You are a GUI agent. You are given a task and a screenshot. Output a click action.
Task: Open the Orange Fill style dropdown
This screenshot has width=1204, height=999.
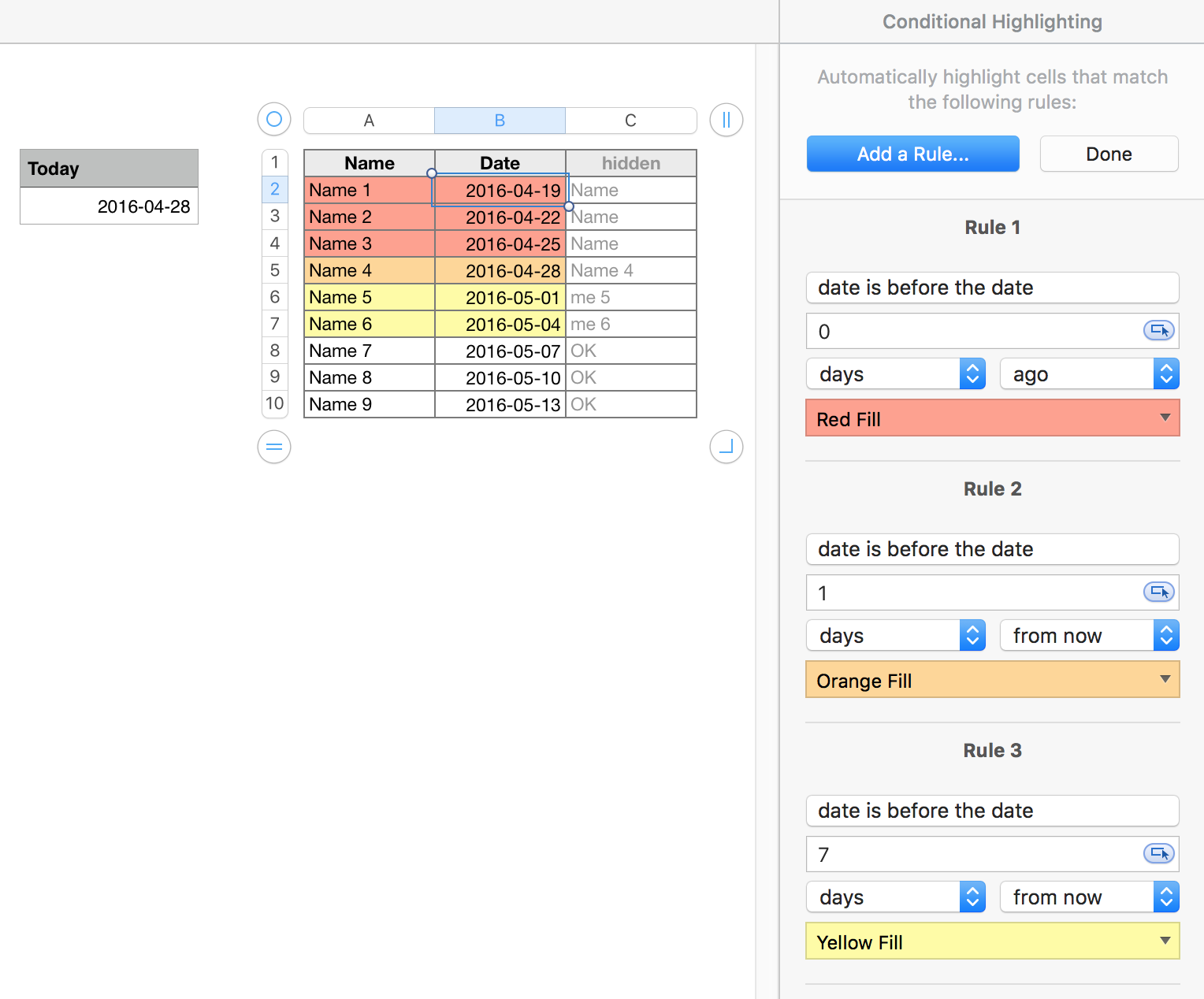pyautogui.click(x=993, y=680)
